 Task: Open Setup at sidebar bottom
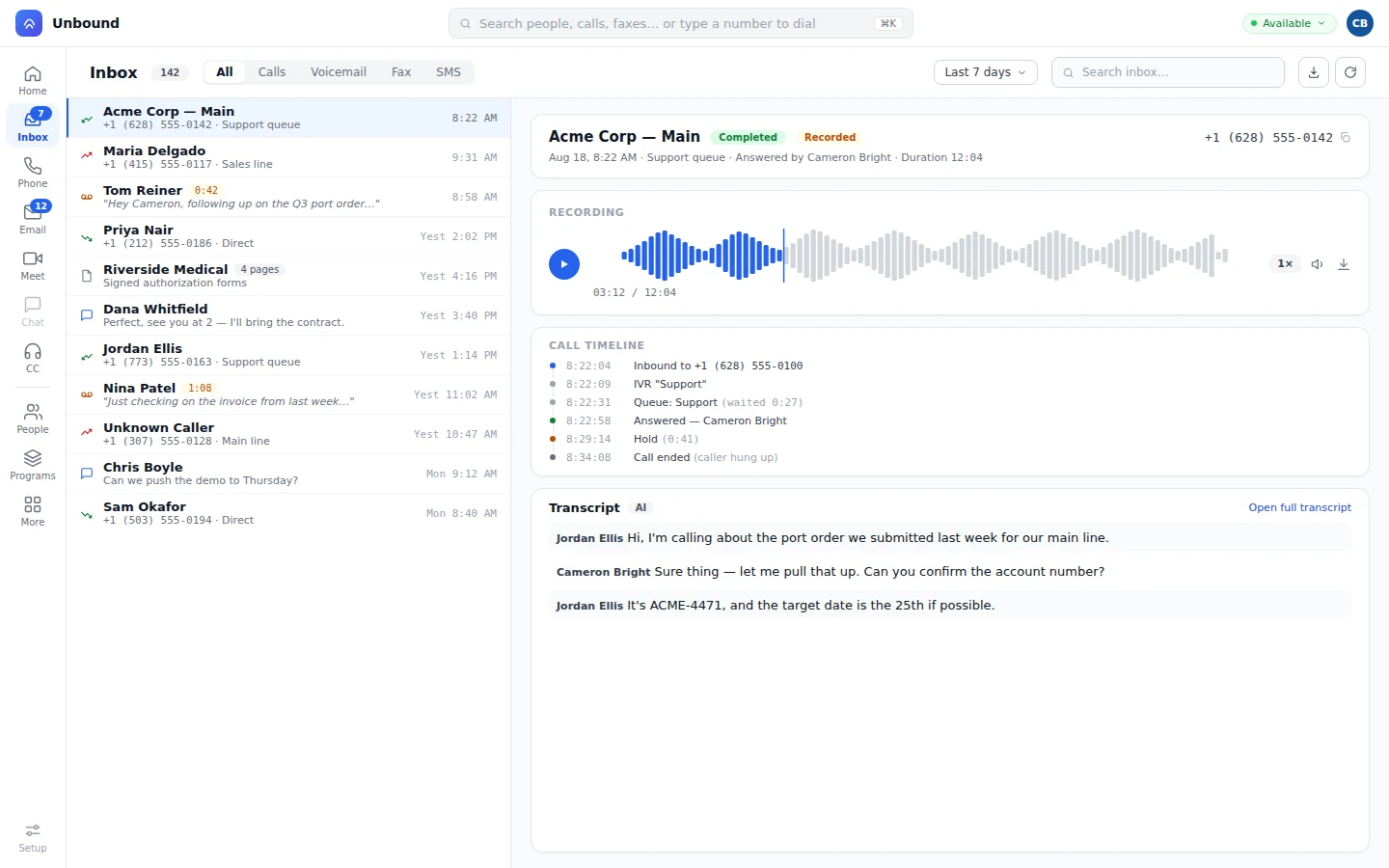tap(33, 837)
